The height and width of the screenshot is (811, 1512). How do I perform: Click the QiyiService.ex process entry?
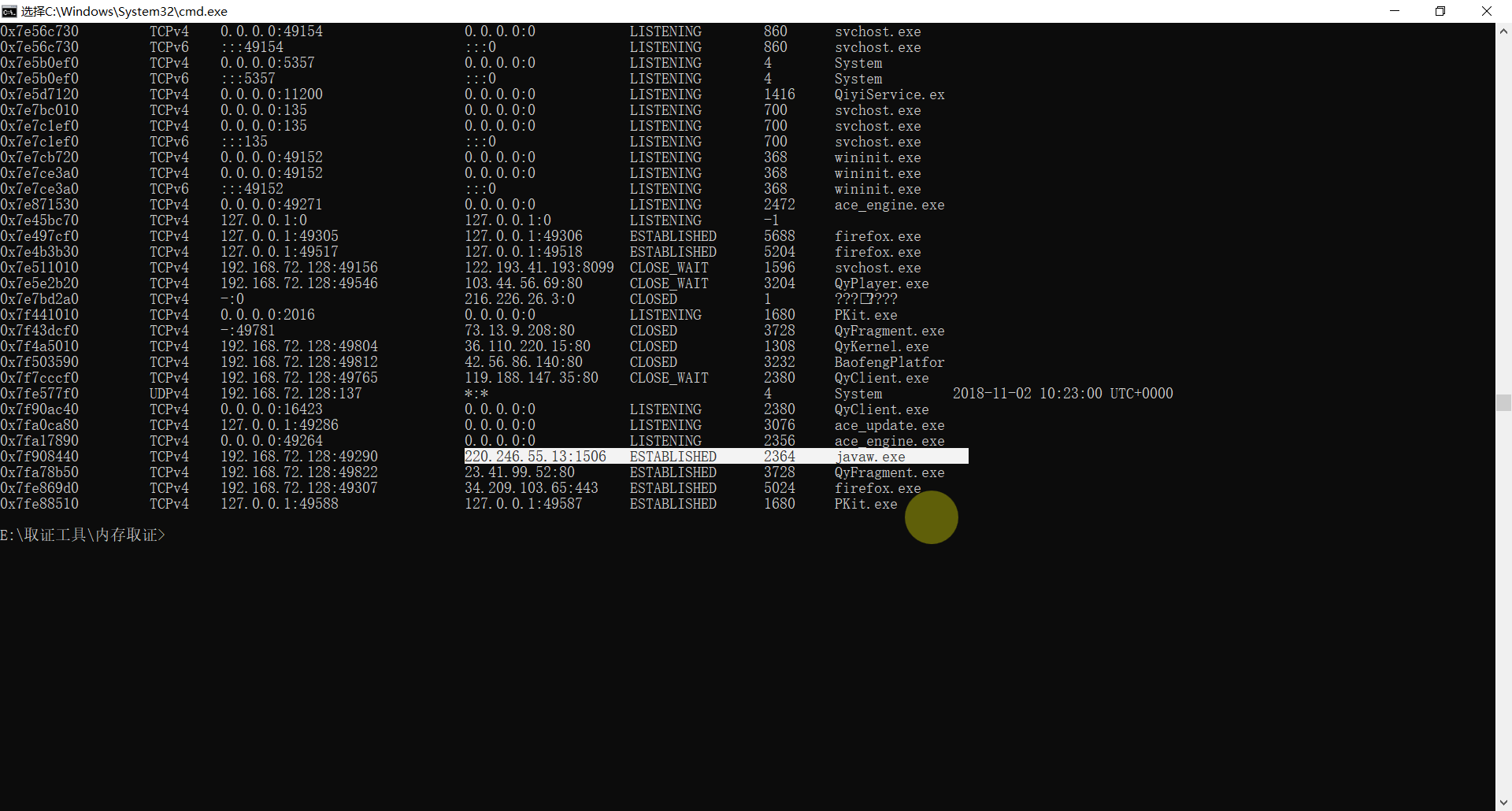coord(889,94)
